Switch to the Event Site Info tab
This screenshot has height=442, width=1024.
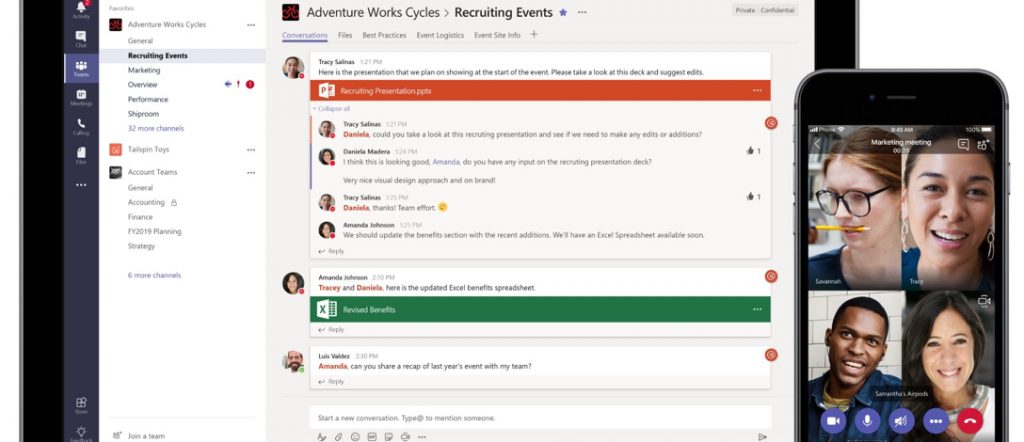[497, 35]
